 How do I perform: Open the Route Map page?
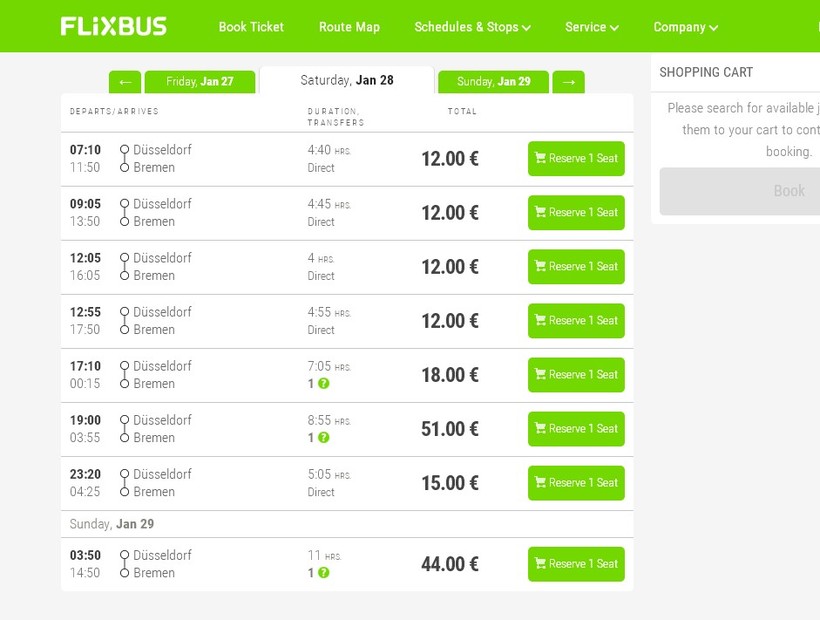[x=349, y=27]
